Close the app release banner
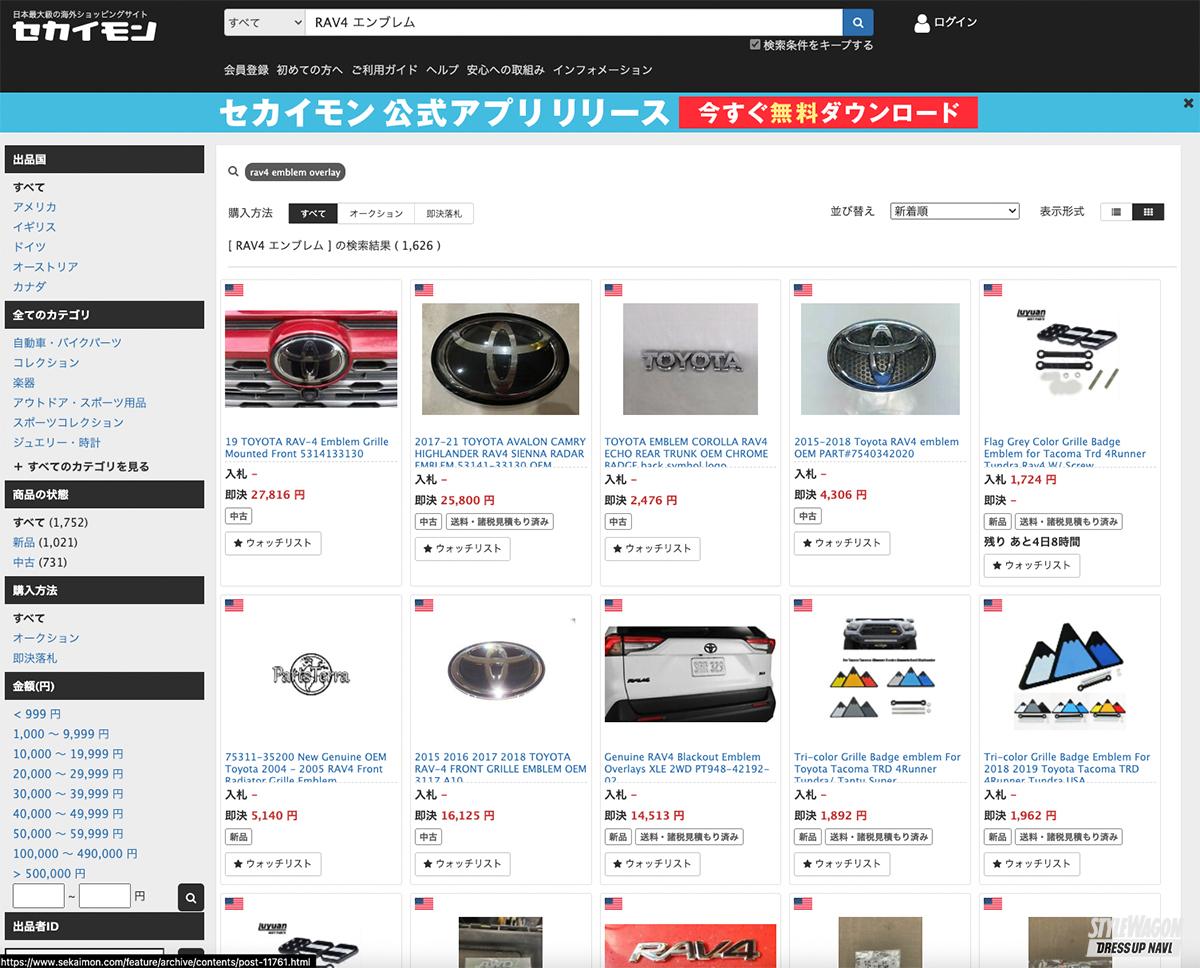Screen dimensions: 1200x968 (x=1188, y=103)
